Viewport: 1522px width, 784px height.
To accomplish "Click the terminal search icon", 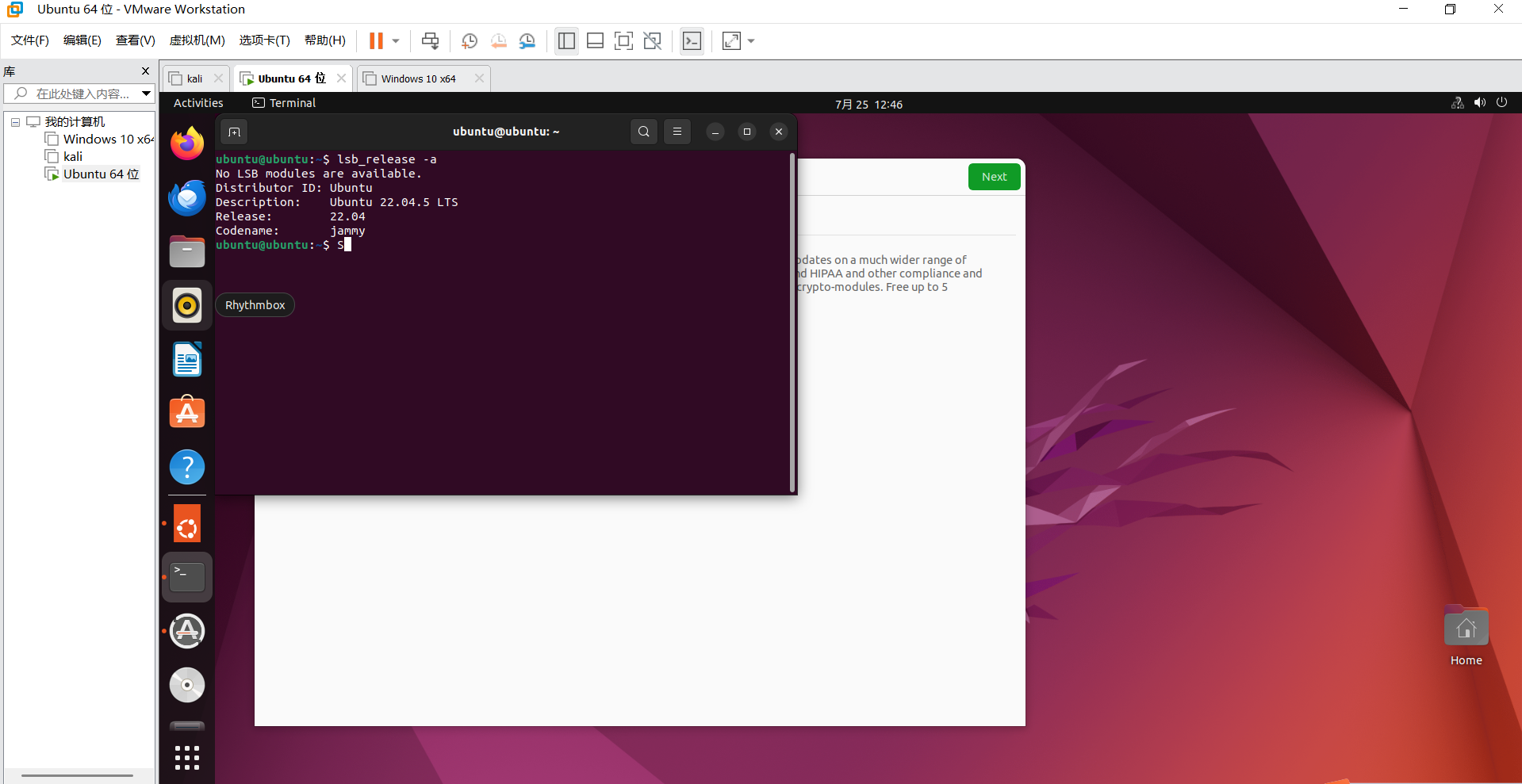I will (644, 132).
